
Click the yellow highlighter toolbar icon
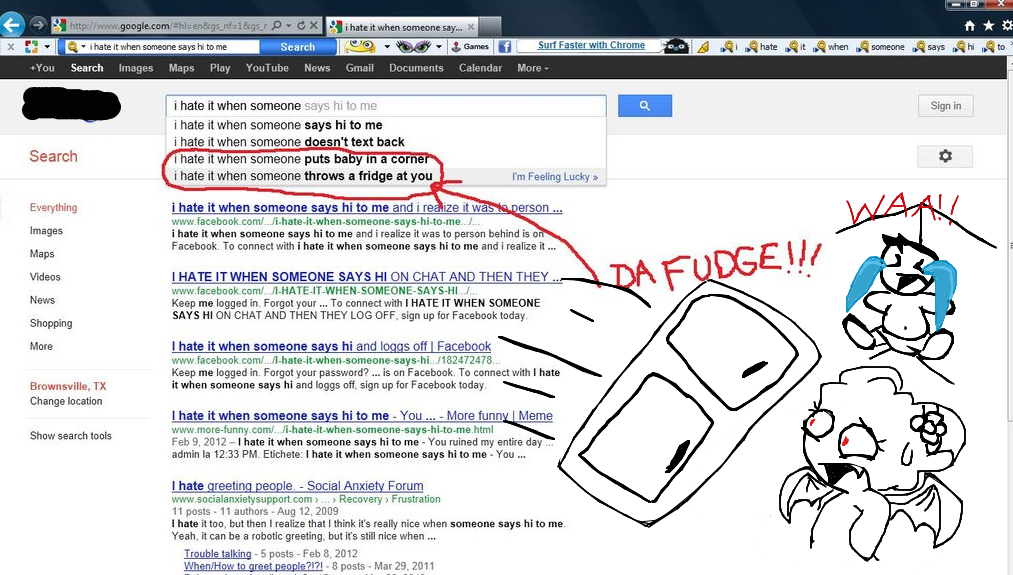tap(704, 47)
